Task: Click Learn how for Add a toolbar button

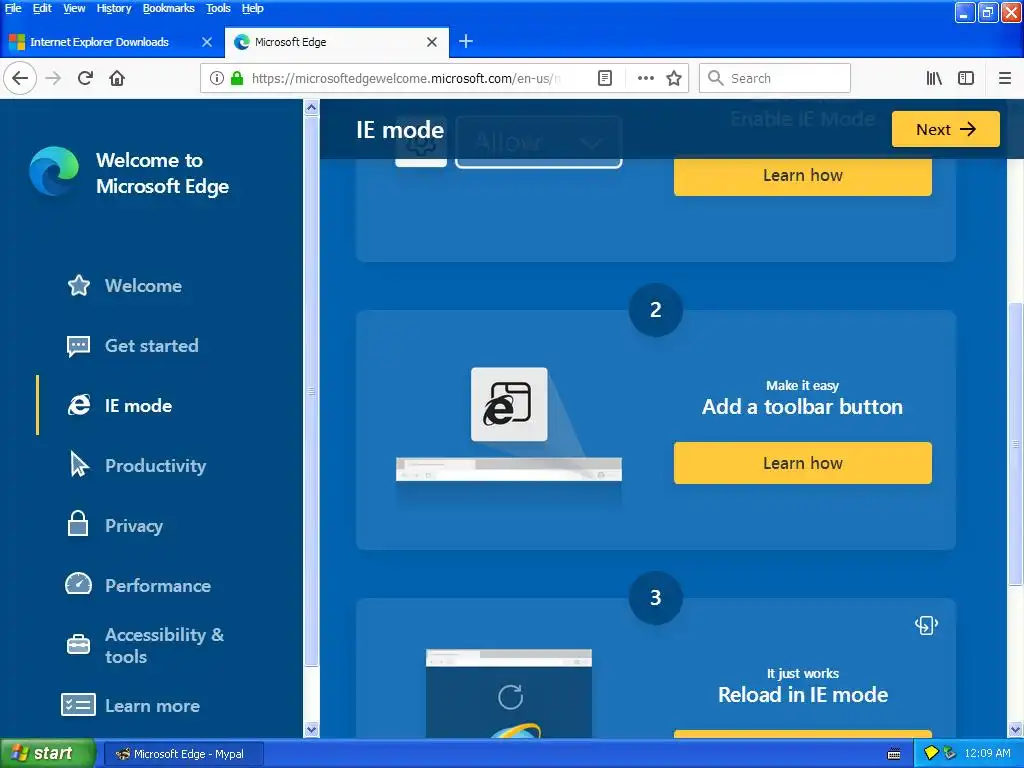Action: click(x=803, y=463)
